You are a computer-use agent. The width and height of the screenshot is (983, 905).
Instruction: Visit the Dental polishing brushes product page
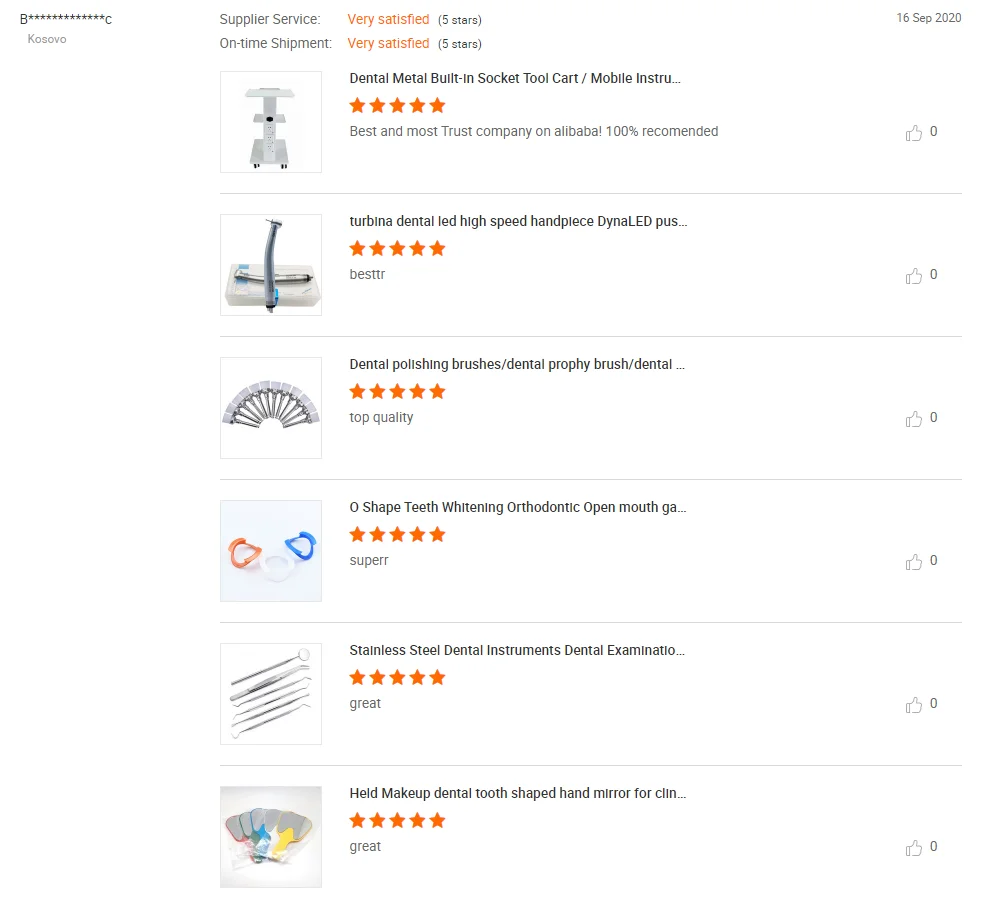(x=517, y=364)
